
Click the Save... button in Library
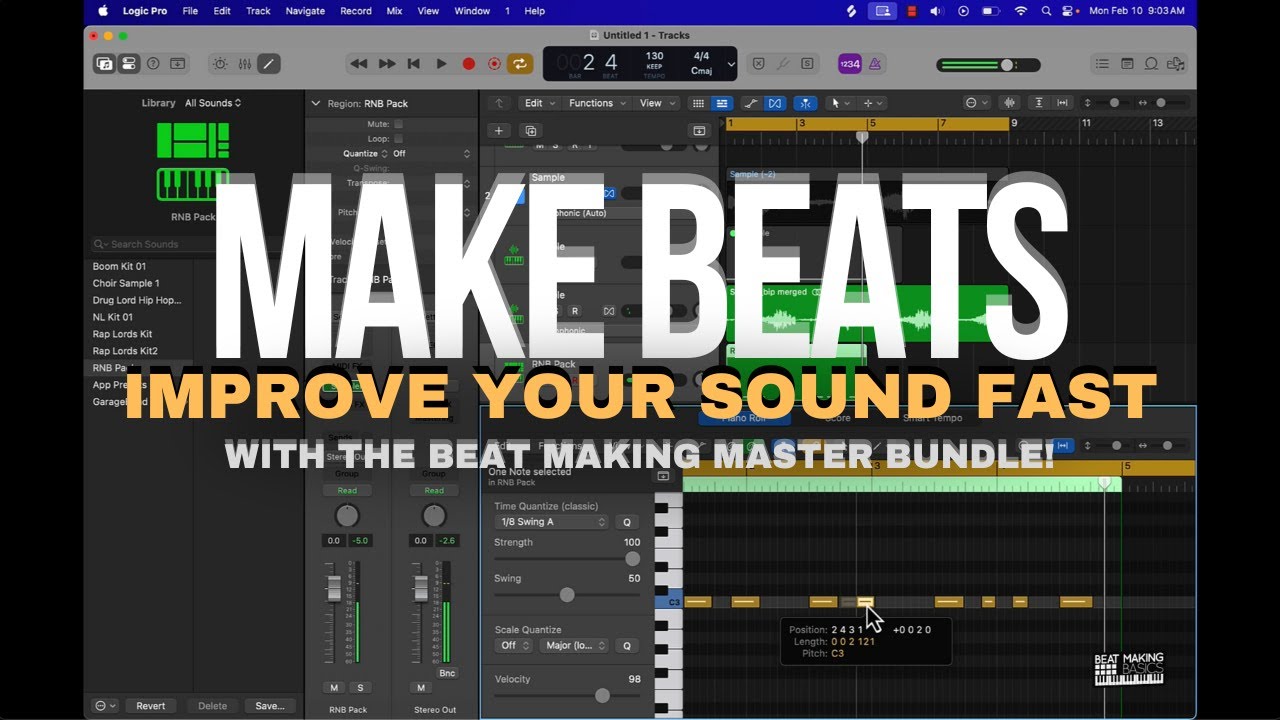click(270, 706)
